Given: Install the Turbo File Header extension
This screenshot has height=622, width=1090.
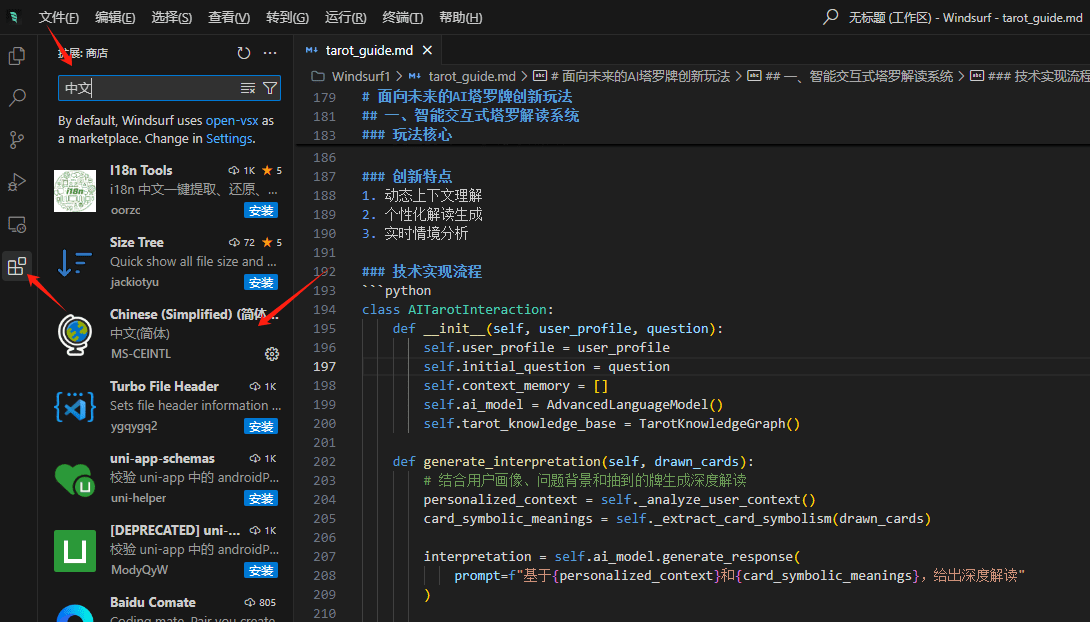Looking at the screenshot, I should tap(261, 426).
